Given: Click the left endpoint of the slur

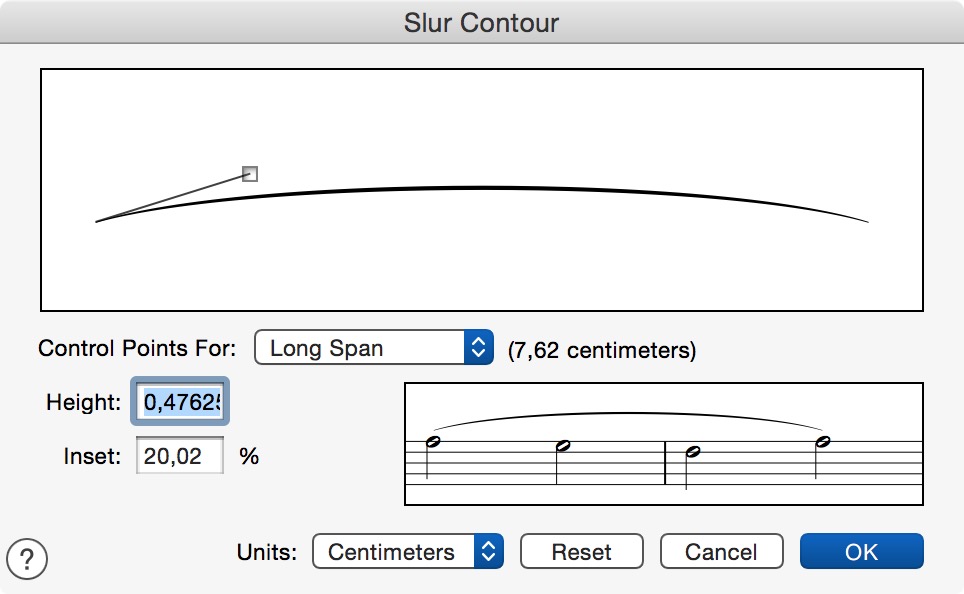Looking at the screenshot, I should 97,221.
